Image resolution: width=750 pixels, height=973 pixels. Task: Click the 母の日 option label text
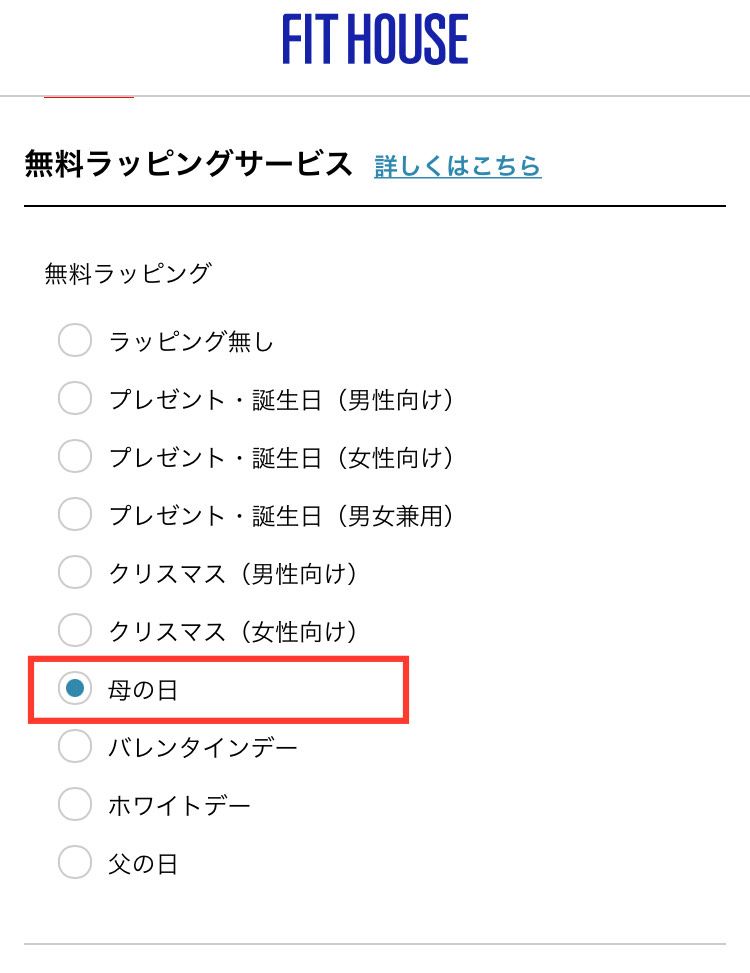coord(143,690)
